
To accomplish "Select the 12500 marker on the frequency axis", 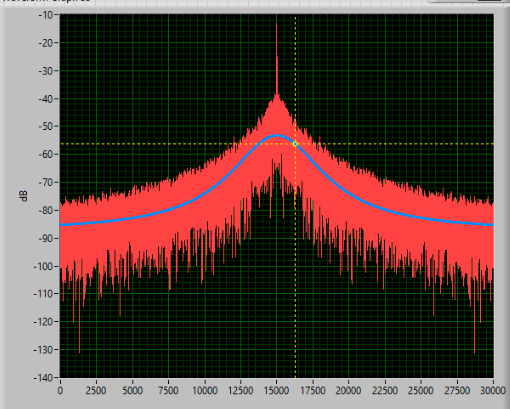I will (x=241, y=390).
